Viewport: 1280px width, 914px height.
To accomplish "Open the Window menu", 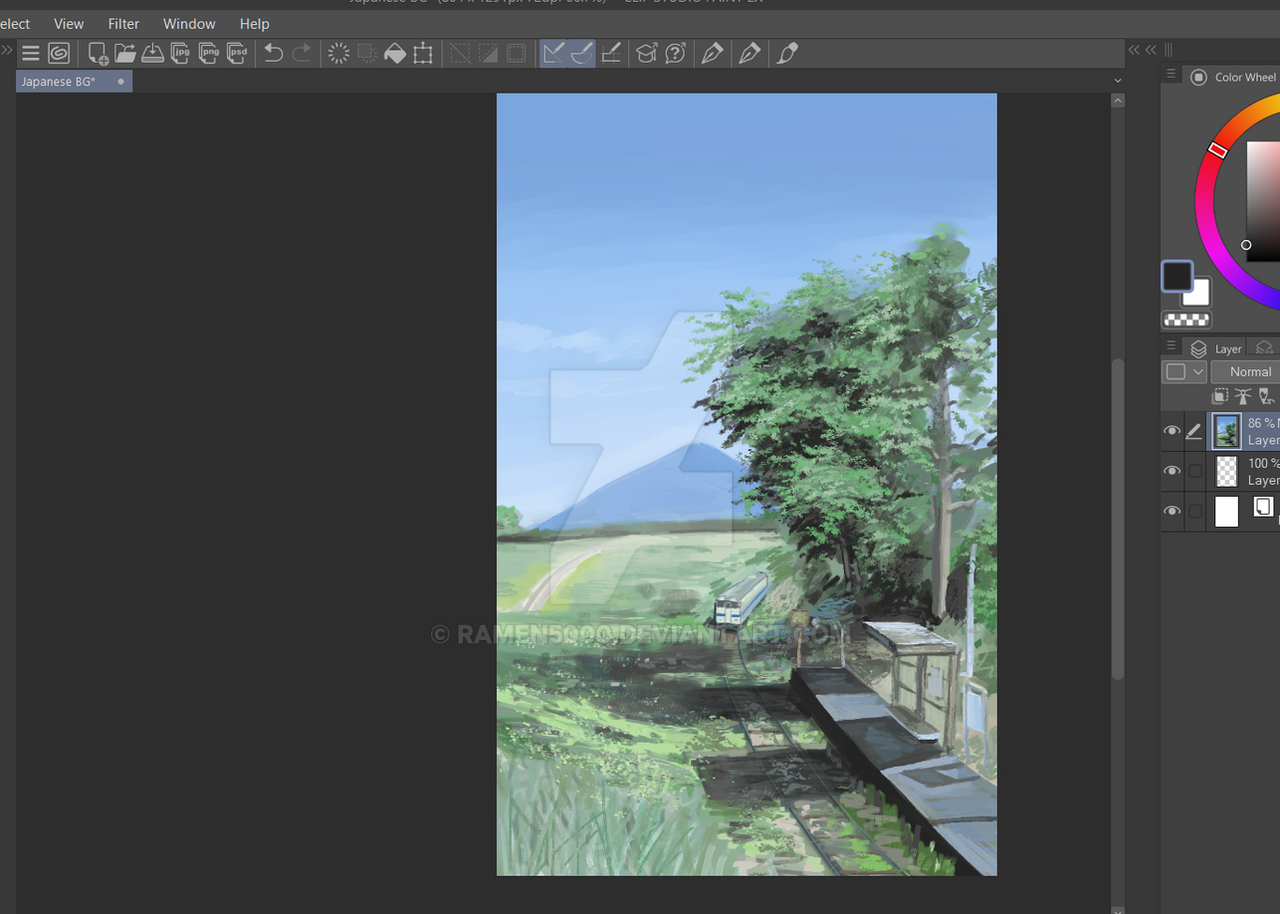I will (x=189, y=24).
